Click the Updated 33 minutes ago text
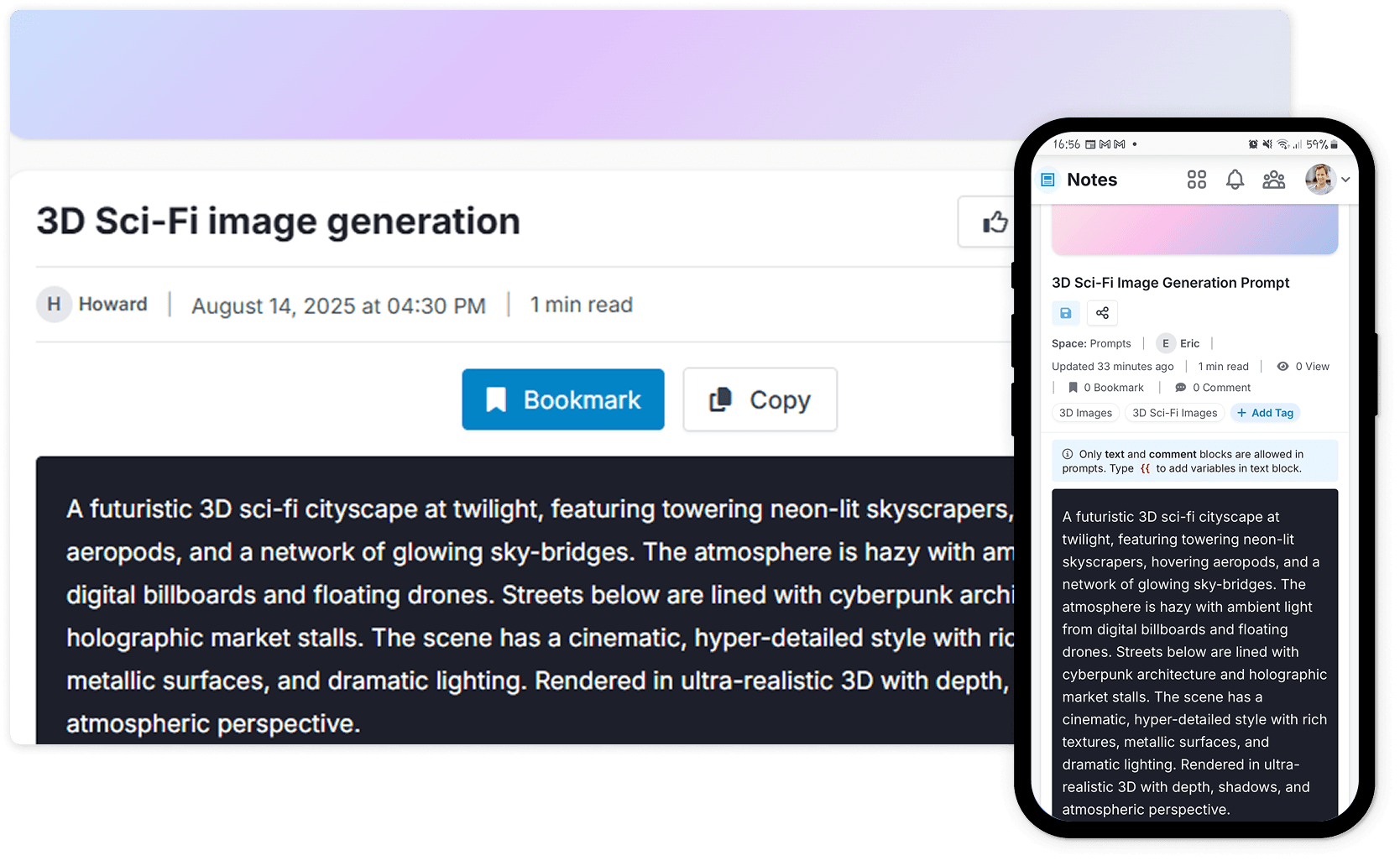The height and width of the screenshot is (866, 1400). tap(1112, 366)
